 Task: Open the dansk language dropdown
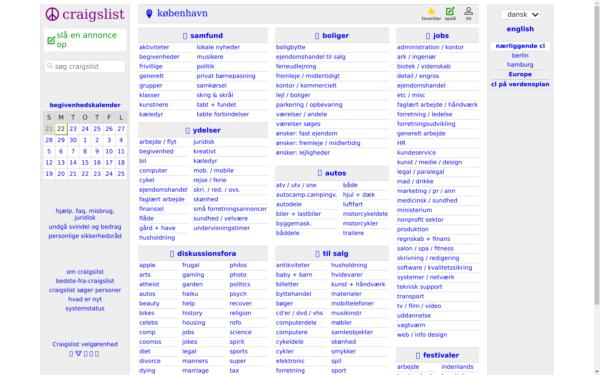point(520,15)
